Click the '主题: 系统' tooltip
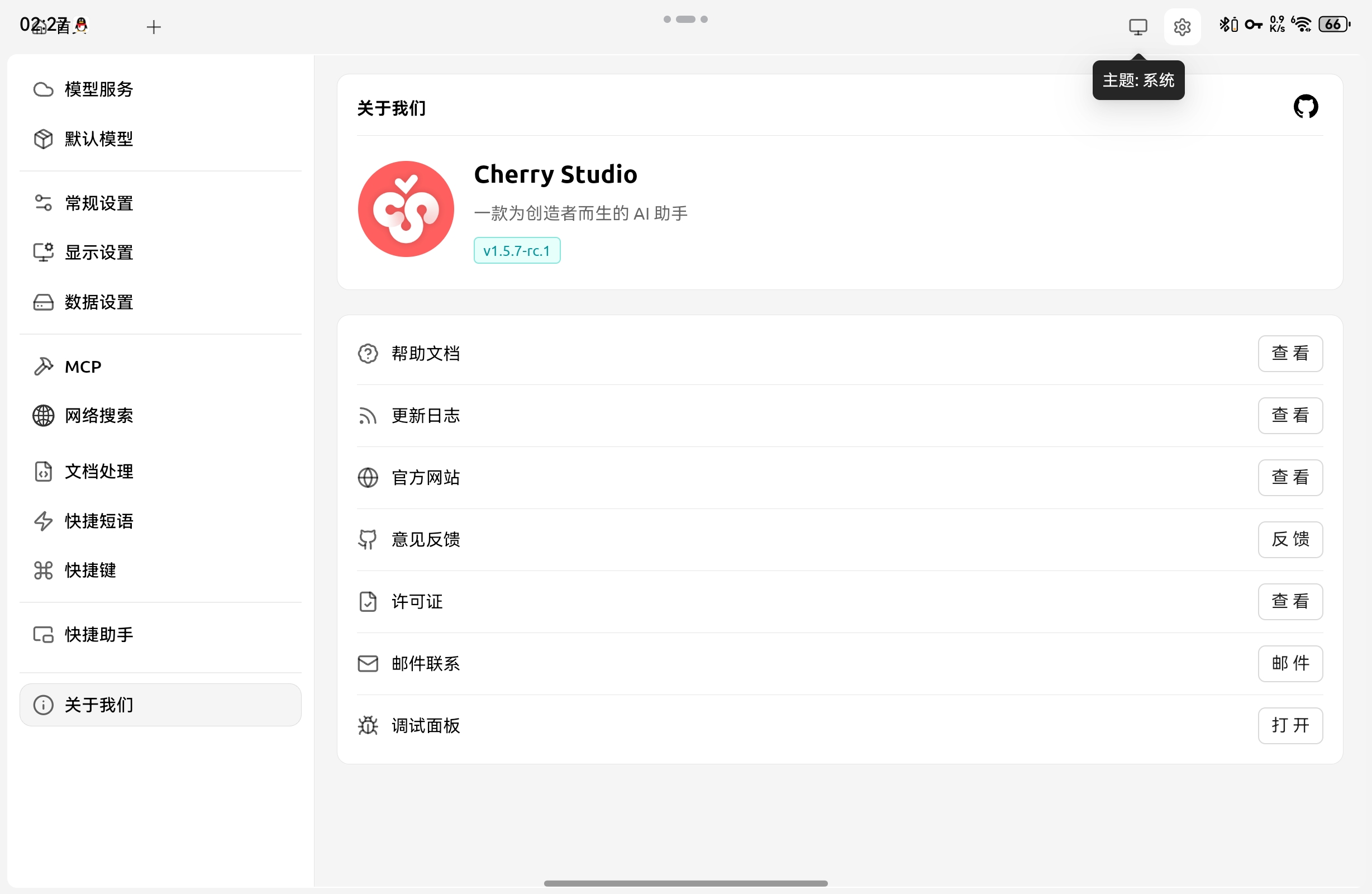 tap(1138, 80)
